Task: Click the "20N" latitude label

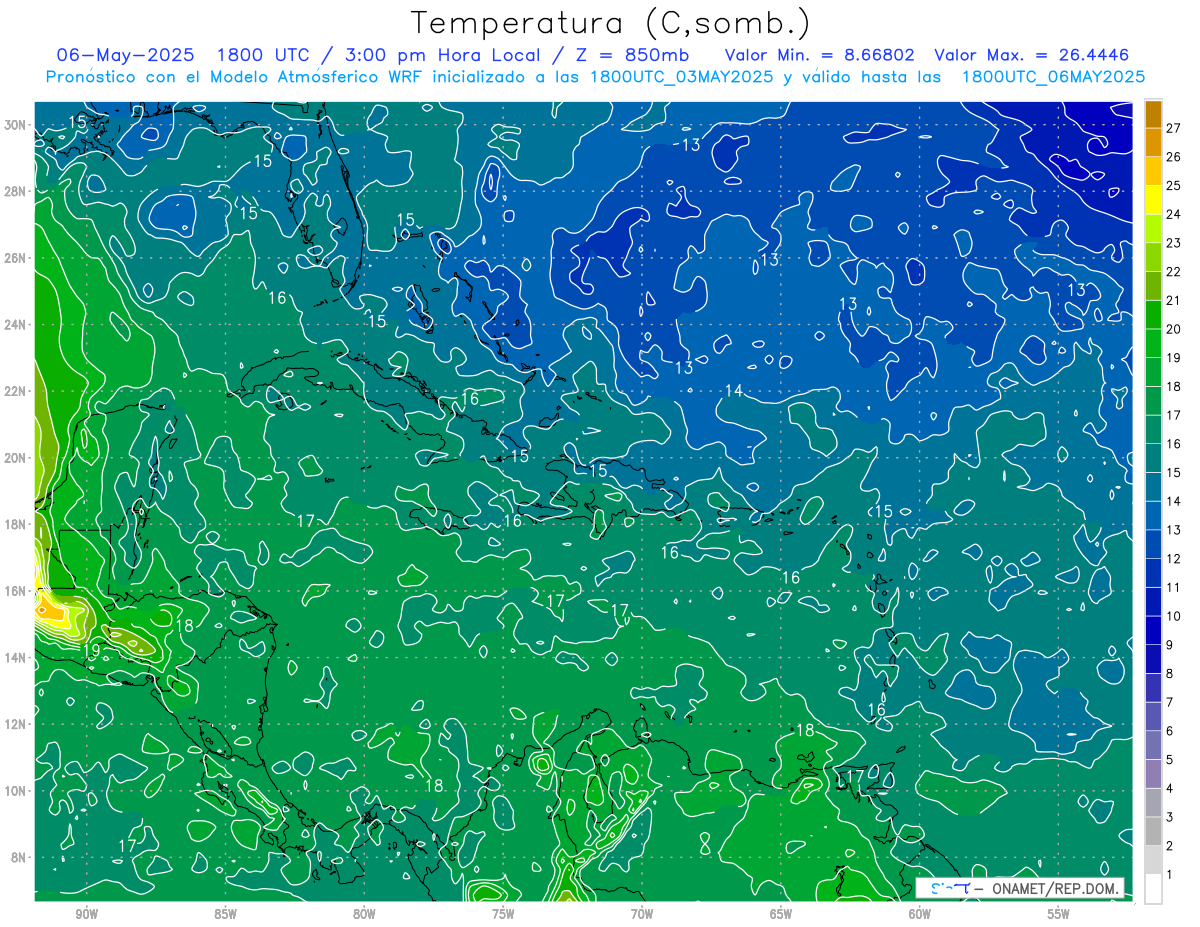Action: click(x=16, y=458)
